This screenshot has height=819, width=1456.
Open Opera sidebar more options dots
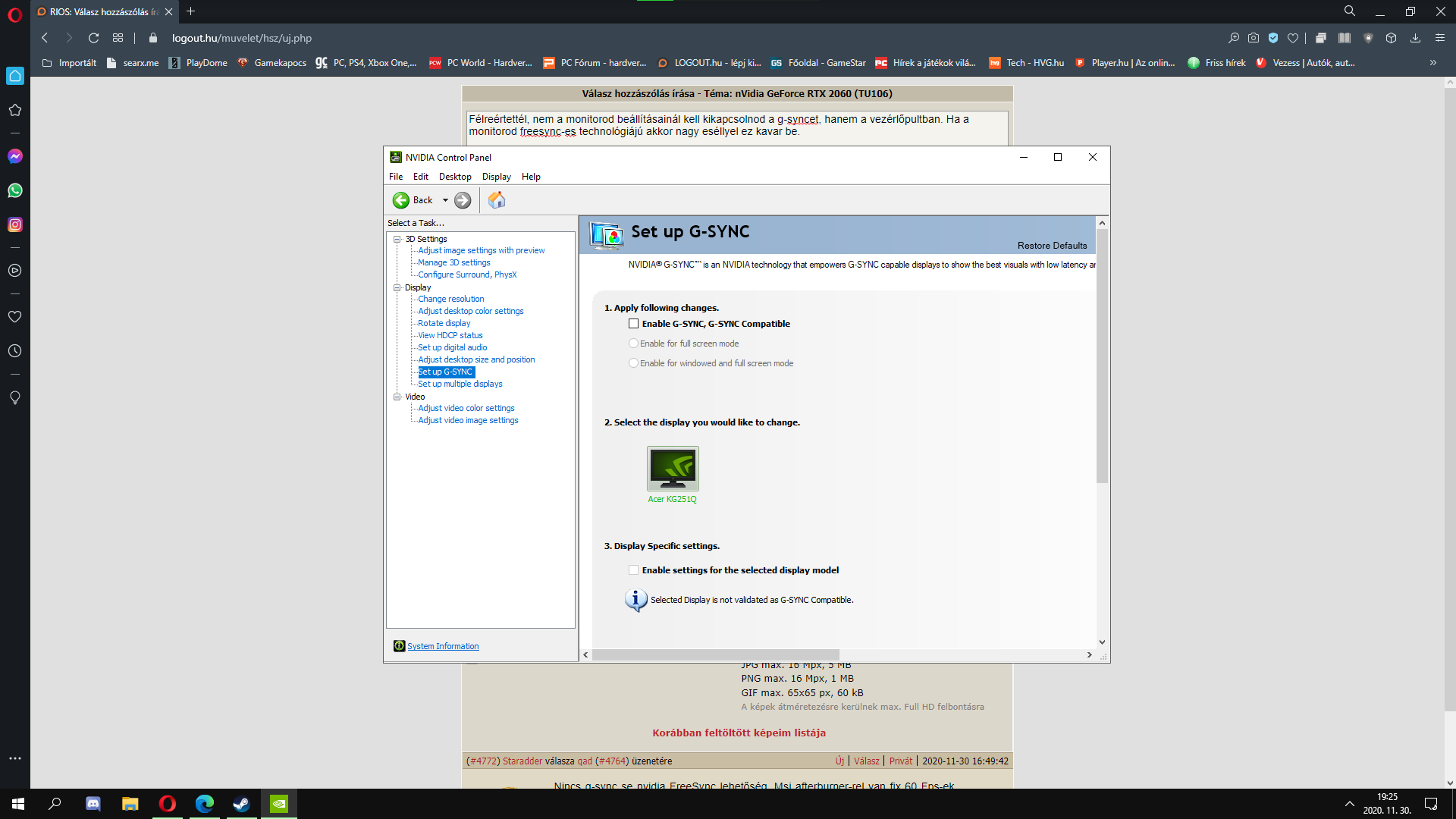pos(15,758)
